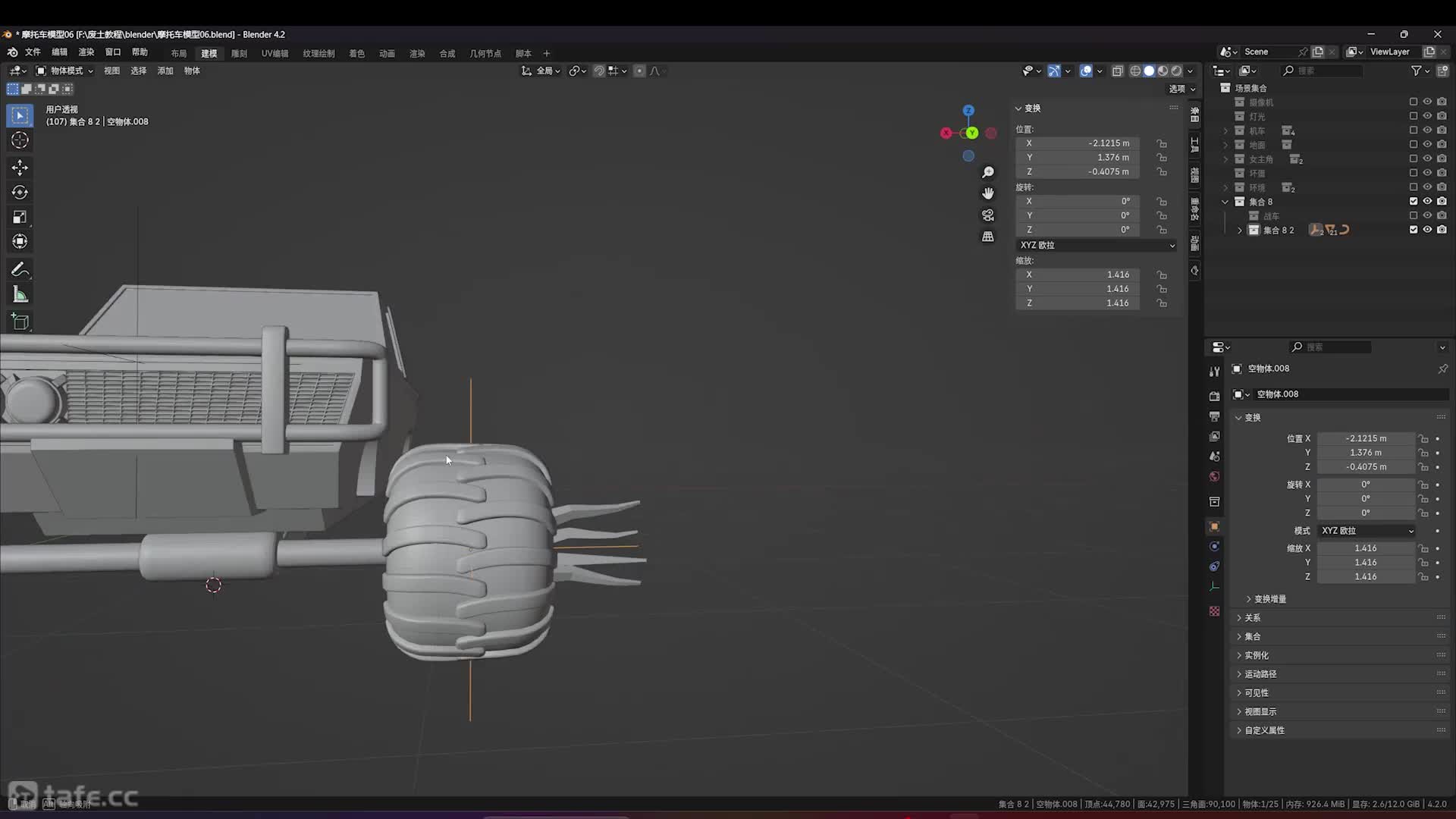Click the outliner search field
Image resolution: width=1456 pixels, height=819 pixels.
1321,71
